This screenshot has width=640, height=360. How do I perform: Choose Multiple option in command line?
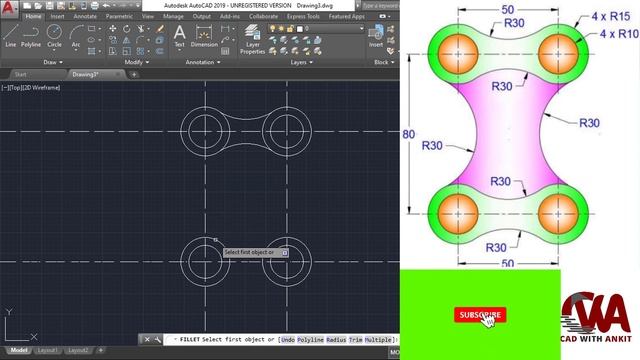378,340
